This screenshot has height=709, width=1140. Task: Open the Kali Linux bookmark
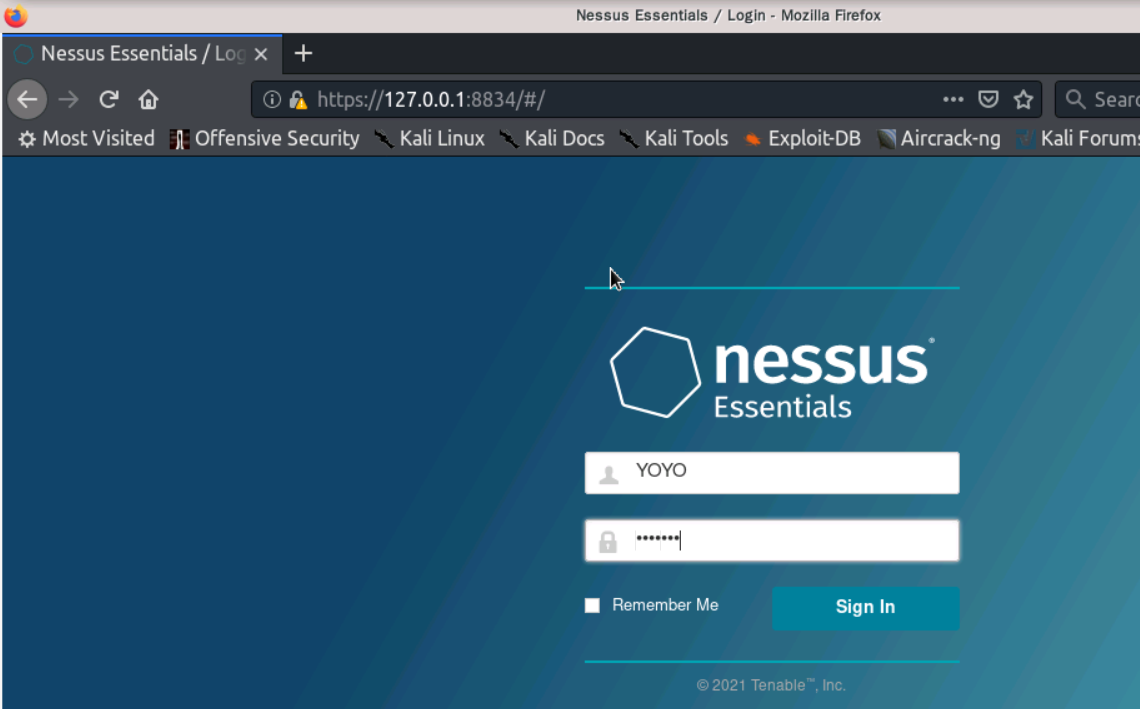pyautogui.click(x=430, y=139)
